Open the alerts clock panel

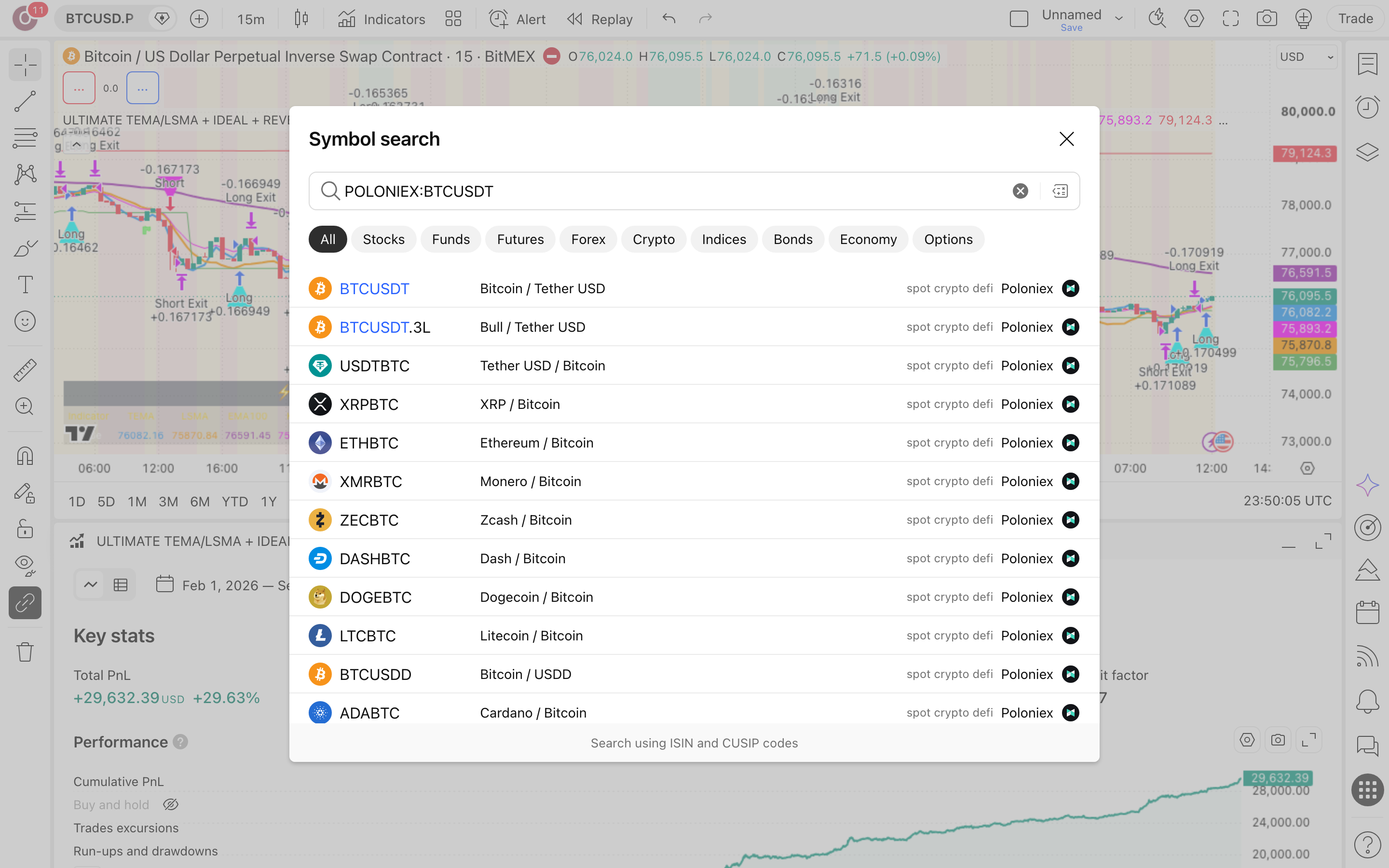click(x=1367, y=108)
